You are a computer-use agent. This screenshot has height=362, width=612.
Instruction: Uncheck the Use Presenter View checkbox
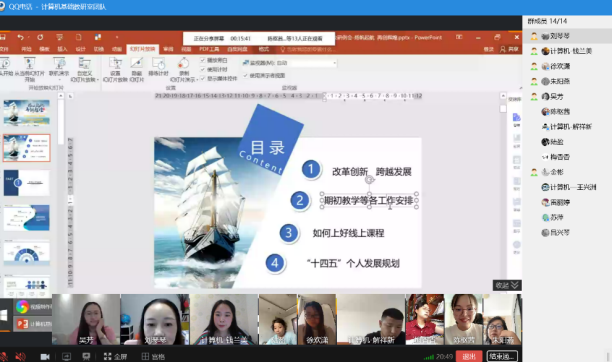(x=246, y=75)
